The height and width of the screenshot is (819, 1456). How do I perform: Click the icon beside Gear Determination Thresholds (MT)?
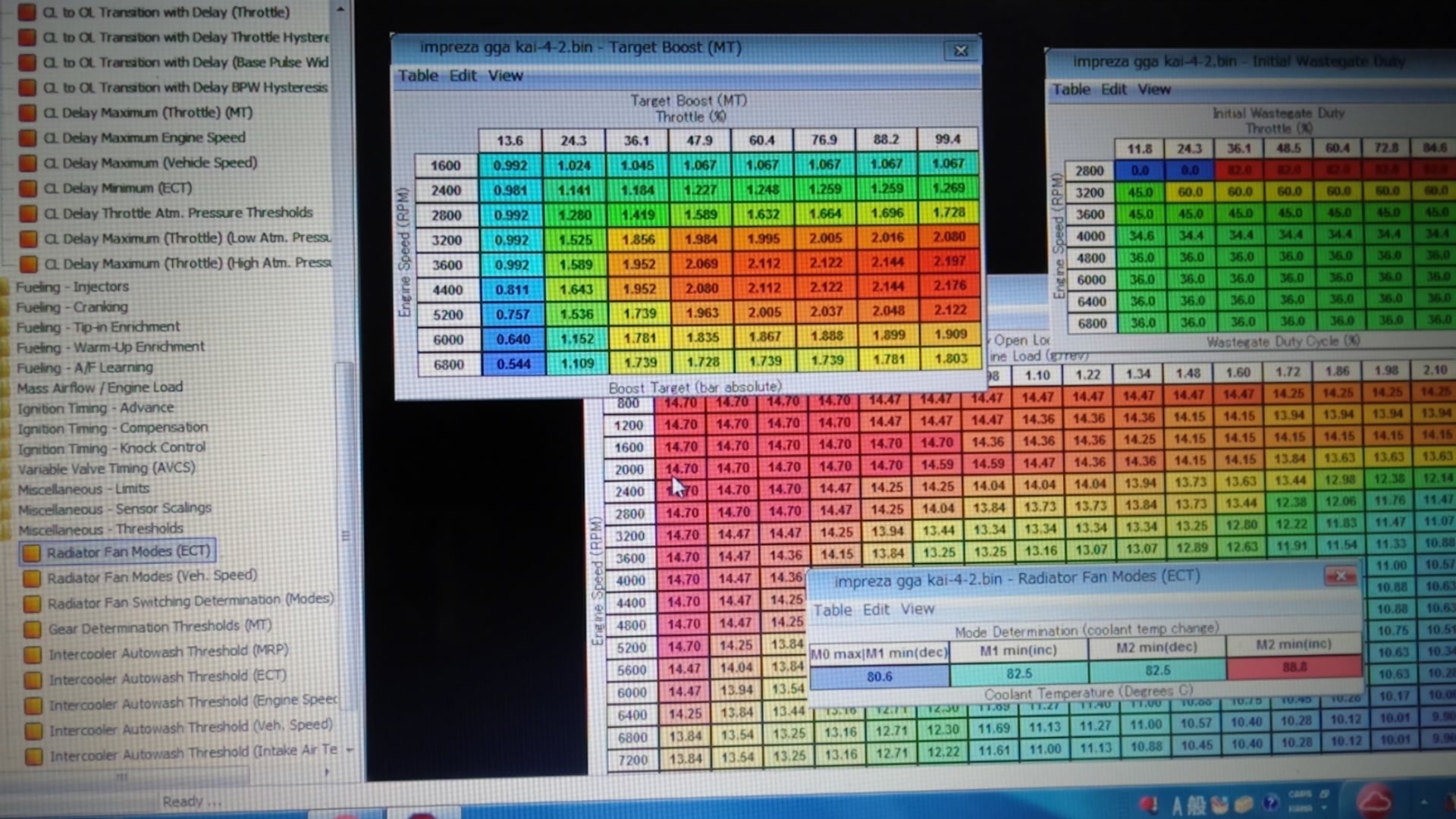coord(33,629)
